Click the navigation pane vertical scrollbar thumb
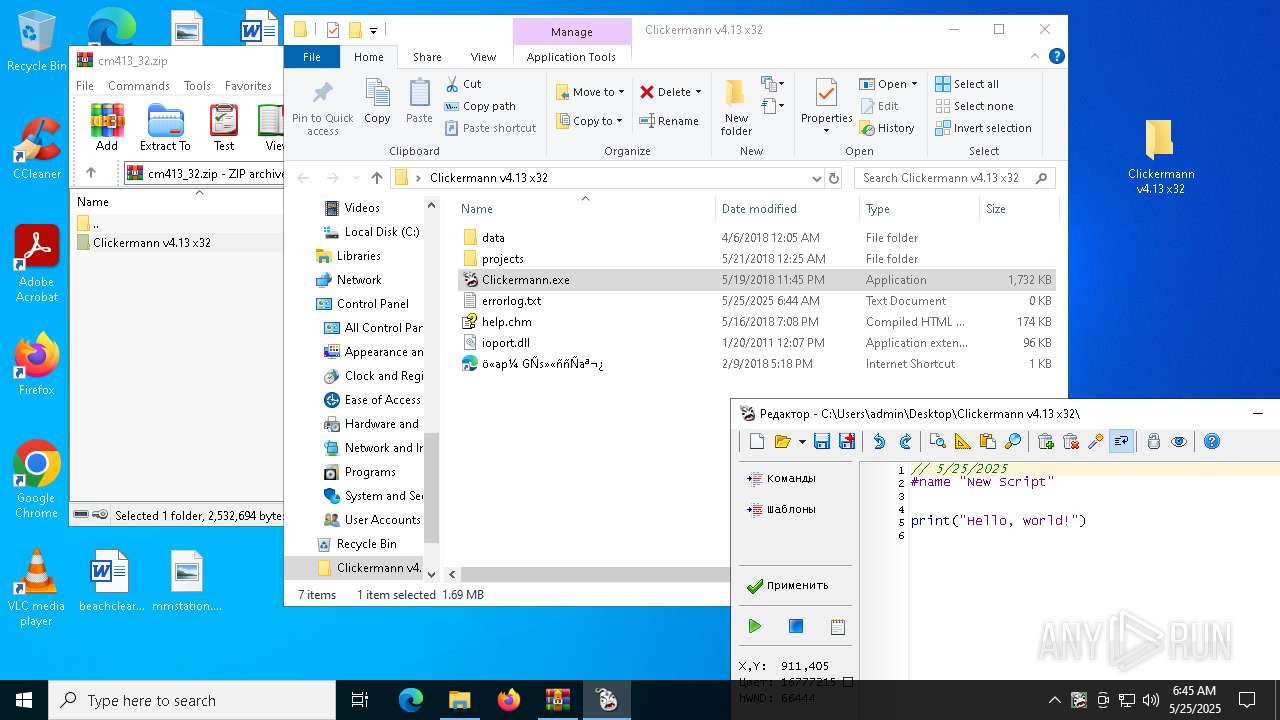This screenshot has width=1280, height=720. [432, 488]
